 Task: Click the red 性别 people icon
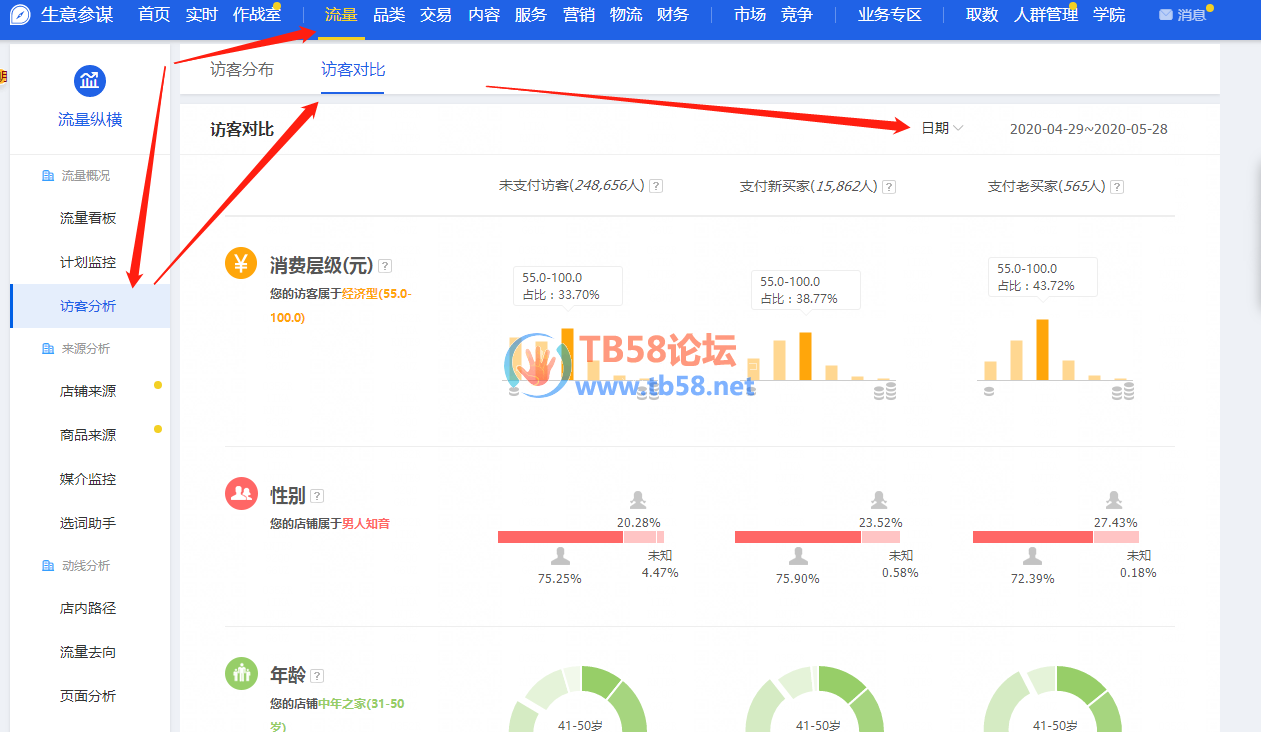[x=241, y=493]
